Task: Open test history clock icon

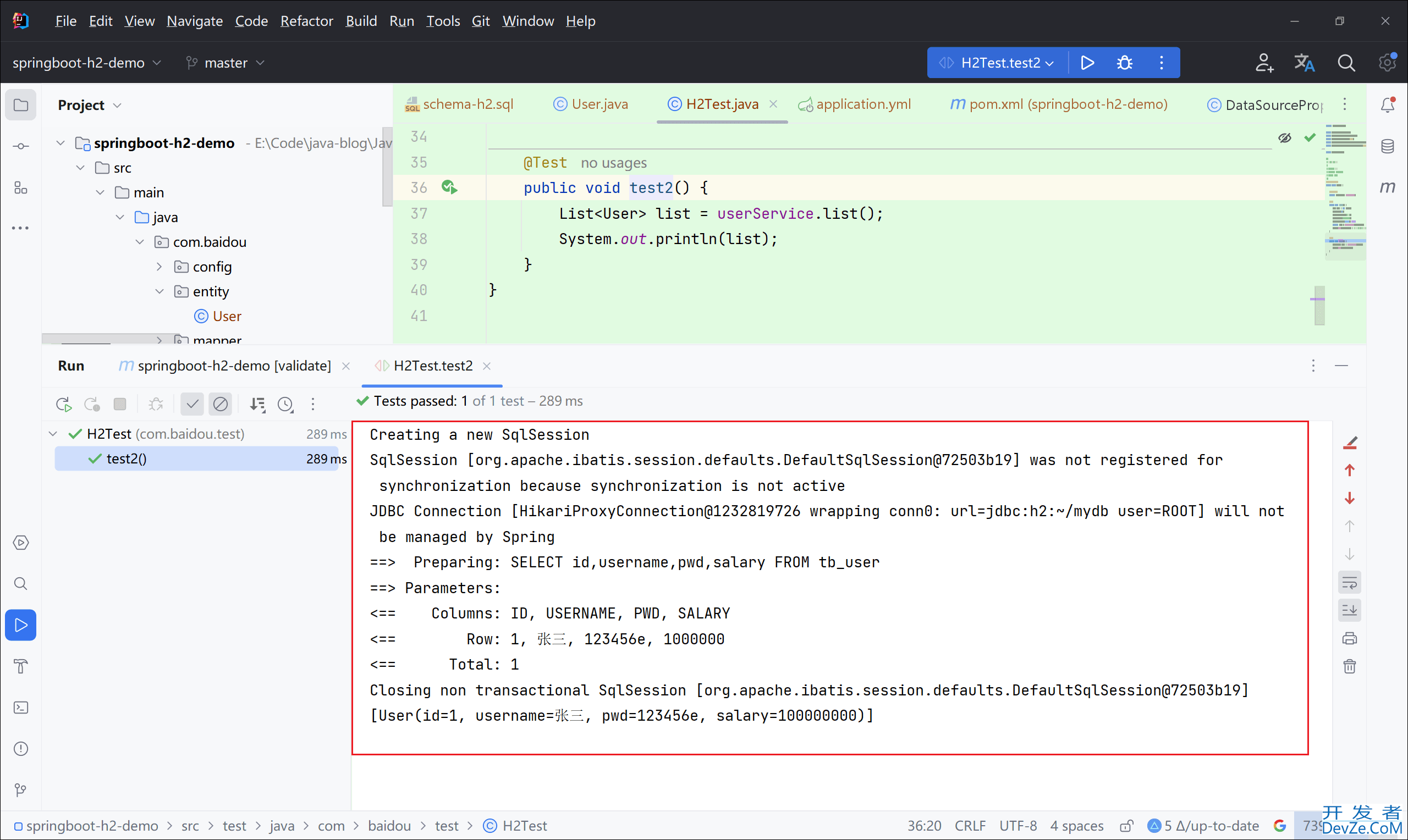Action: pos(285,404)
